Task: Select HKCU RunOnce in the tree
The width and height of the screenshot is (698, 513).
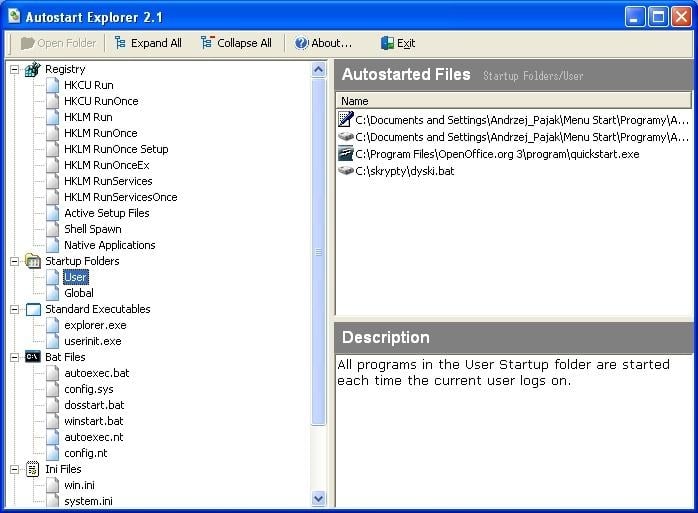Action: coord(101,101)
